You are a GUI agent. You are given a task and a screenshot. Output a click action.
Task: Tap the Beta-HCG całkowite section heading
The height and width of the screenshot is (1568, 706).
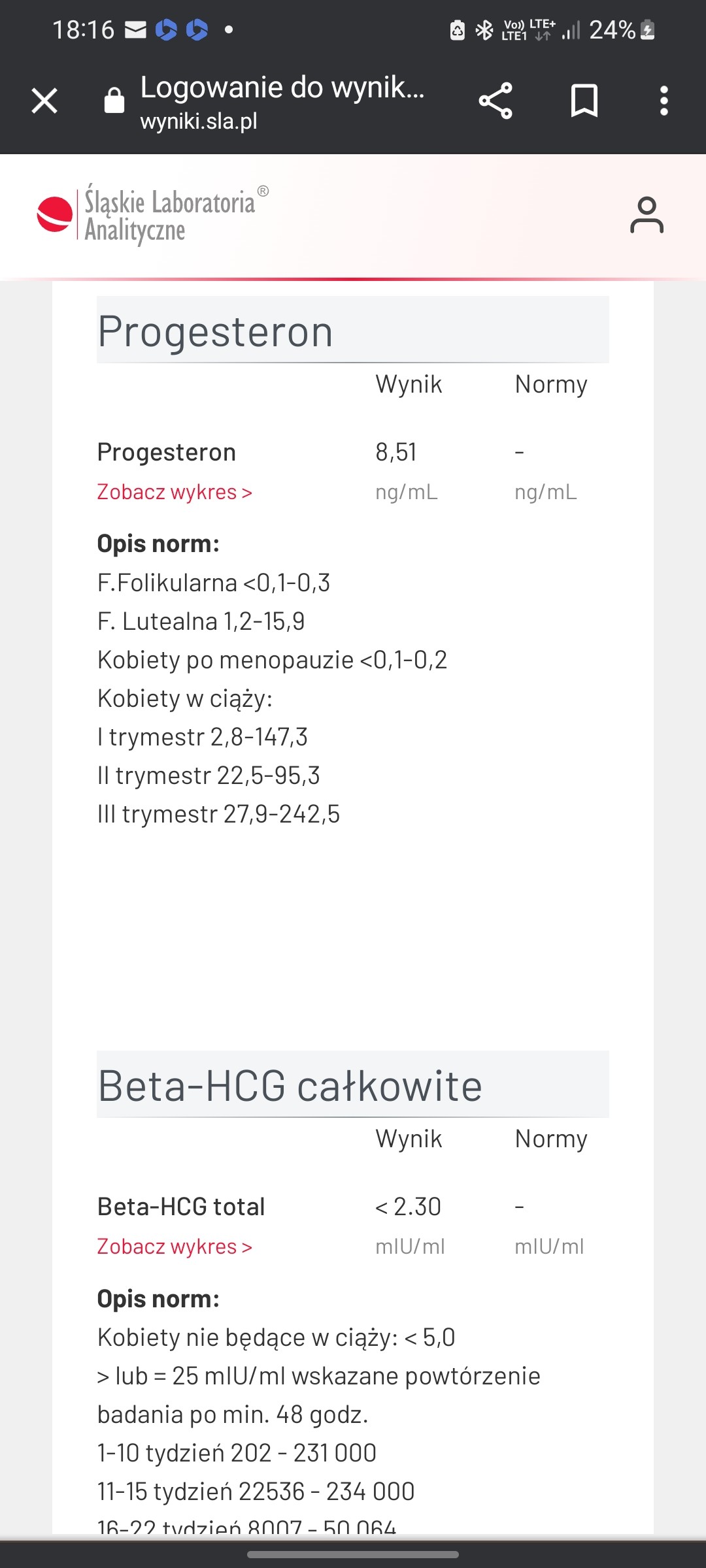click(x=290, y=1086)
